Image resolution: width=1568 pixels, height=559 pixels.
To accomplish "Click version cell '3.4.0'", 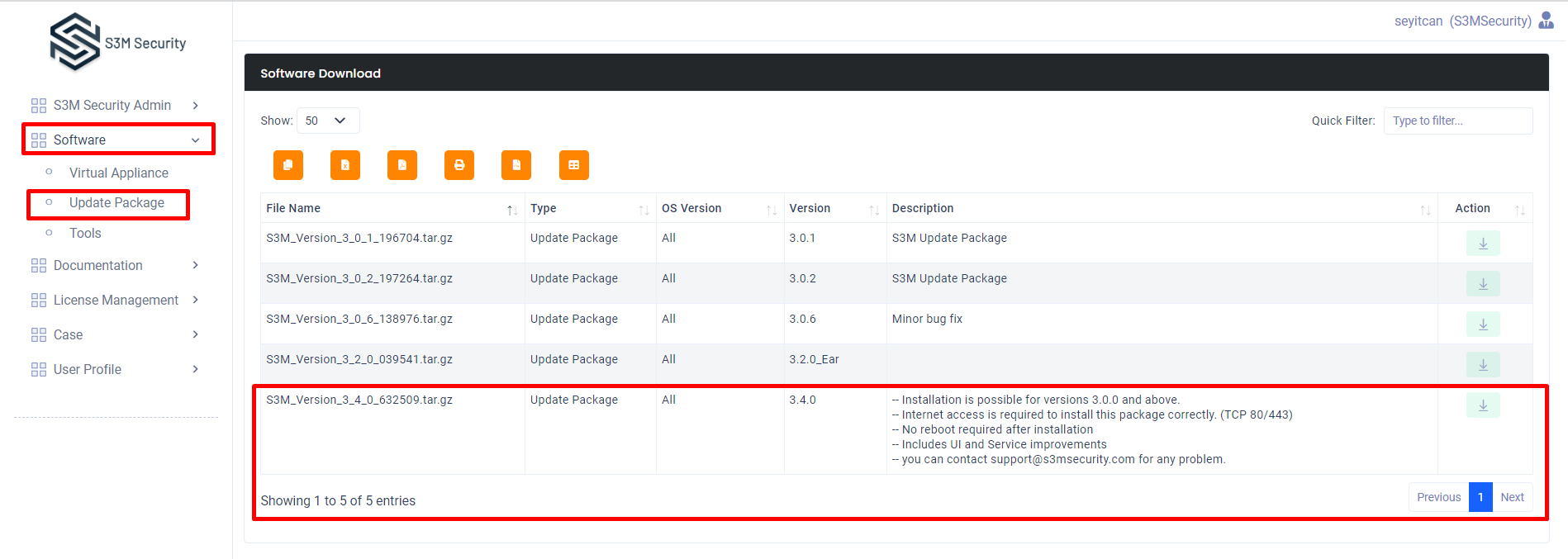I will [x=802, y=400].
